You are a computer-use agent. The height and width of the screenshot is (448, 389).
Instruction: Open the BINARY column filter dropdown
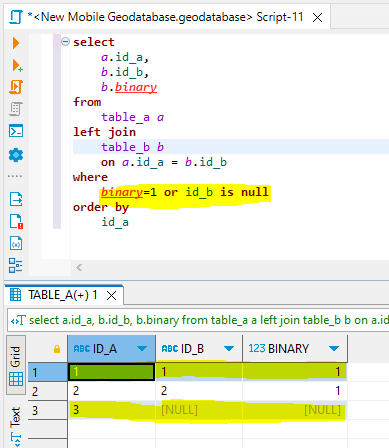pyautogui.click(x=334, y=349)
